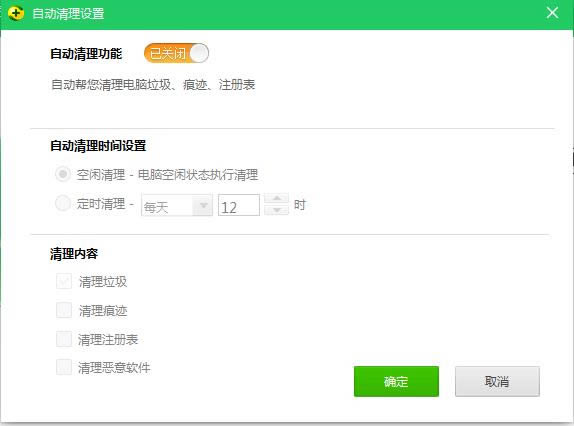
Task: Toggle the 清理垃圾 checkbox
Action: [64, 281]
